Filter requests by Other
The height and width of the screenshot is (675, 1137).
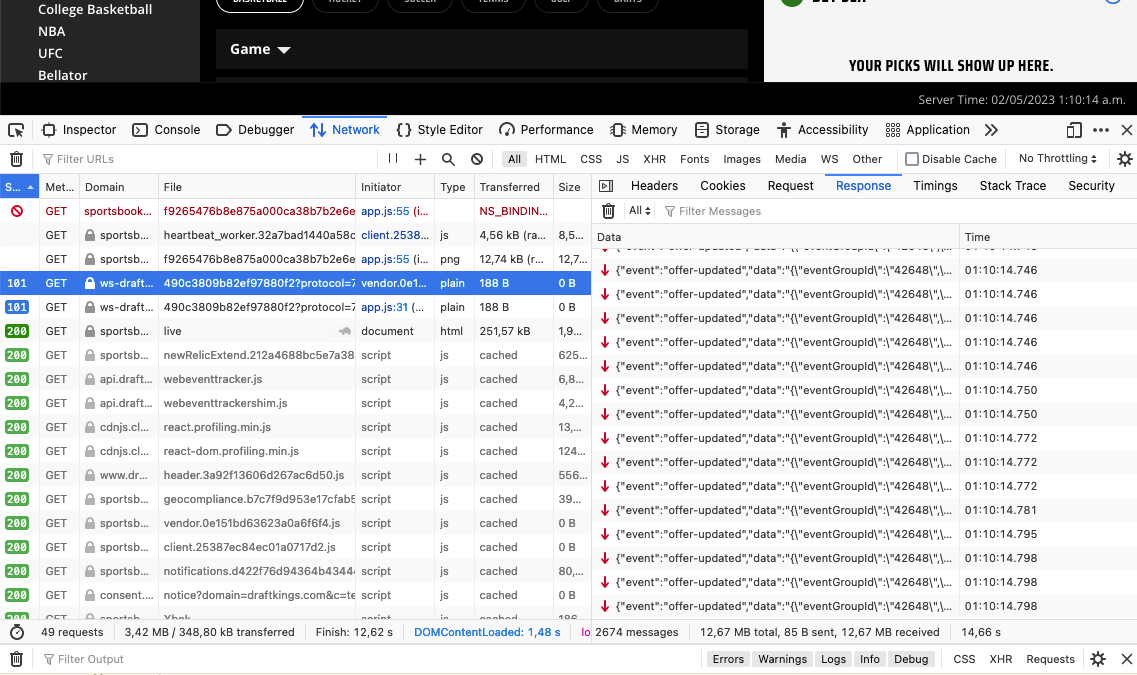867,159
